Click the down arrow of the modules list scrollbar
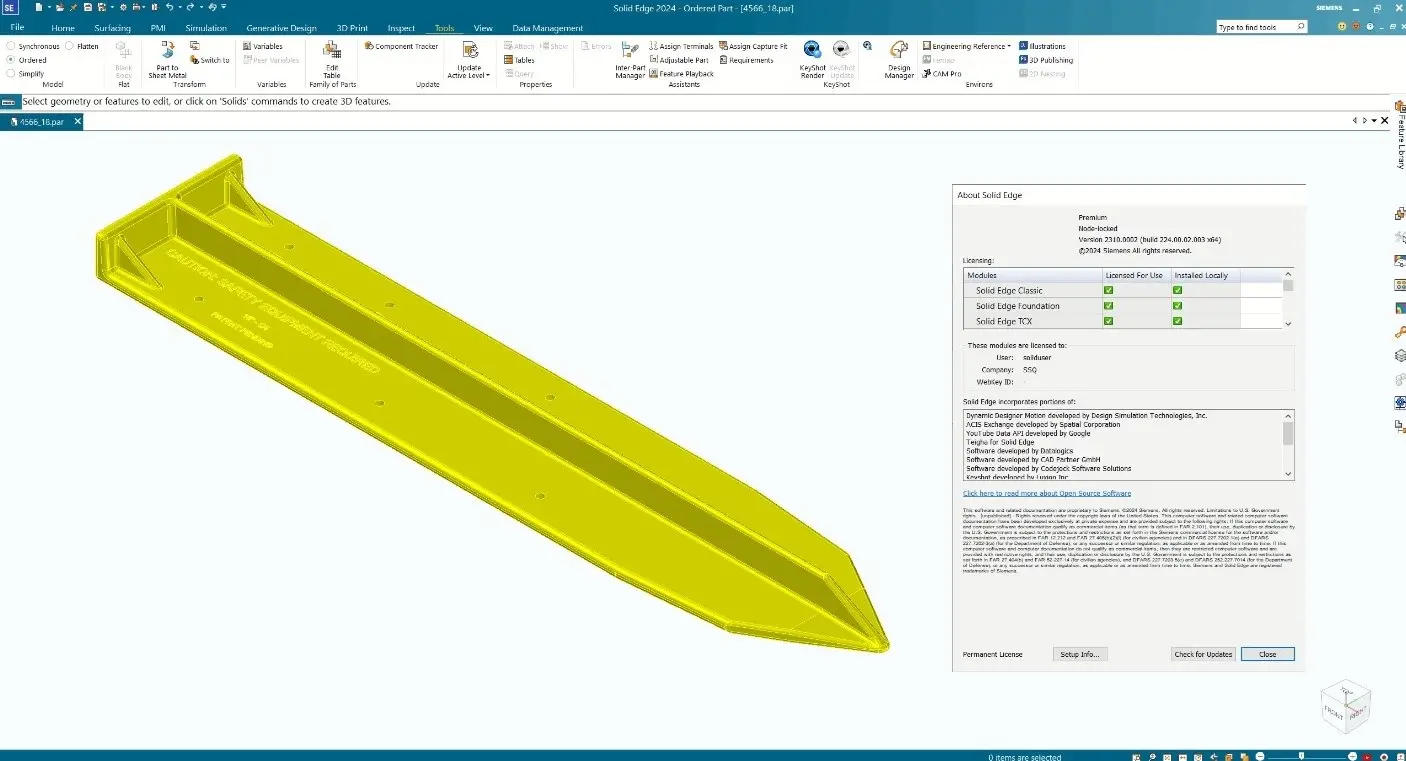Screen dimensions: 1406x761 1288,323
